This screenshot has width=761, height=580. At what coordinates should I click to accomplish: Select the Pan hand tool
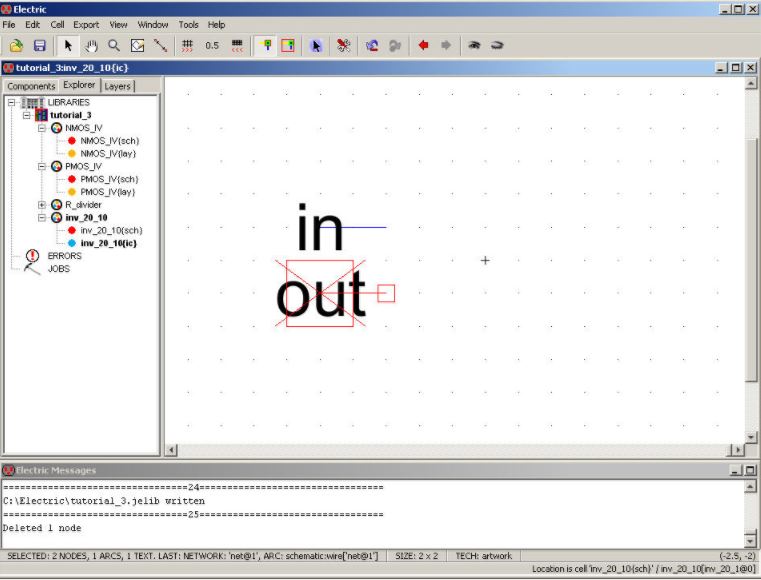click(91, 45)
